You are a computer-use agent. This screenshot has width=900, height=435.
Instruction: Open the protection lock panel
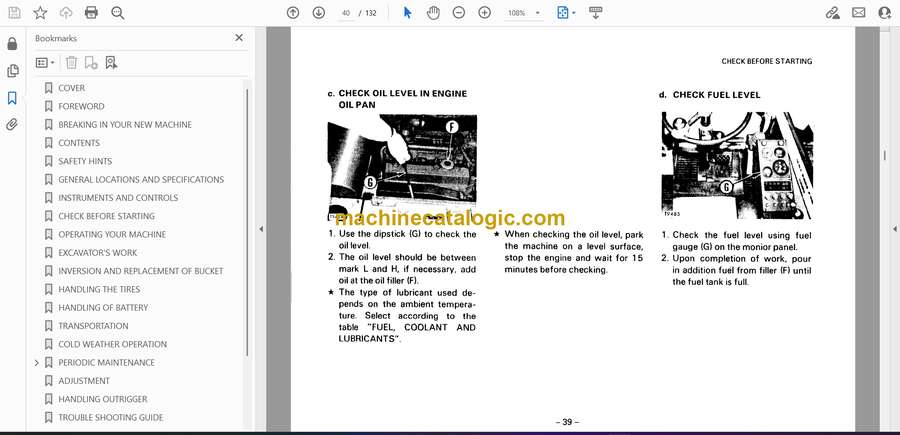pyautogui.click(x=12, y=44)
